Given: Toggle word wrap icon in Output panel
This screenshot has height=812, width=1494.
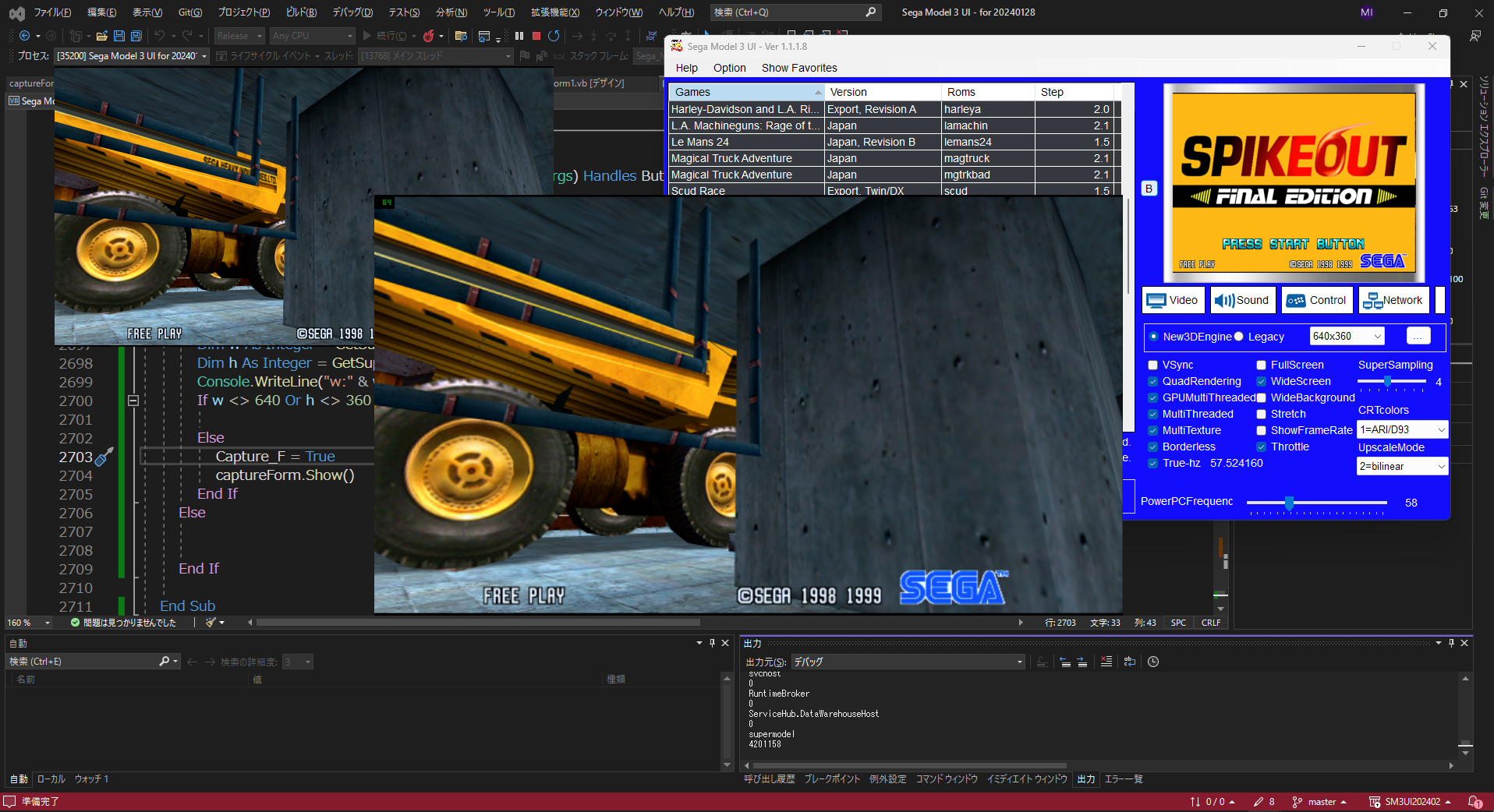Looking at the screenshot, I should [1130, 662].
